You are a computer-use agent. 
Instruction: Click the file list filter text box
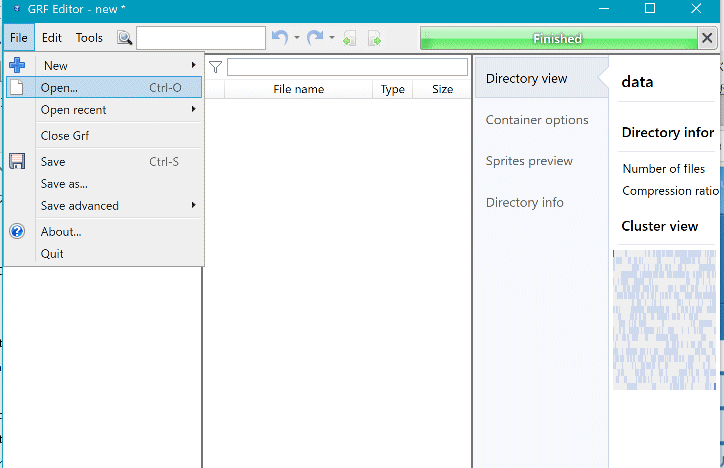click(347, 67)
